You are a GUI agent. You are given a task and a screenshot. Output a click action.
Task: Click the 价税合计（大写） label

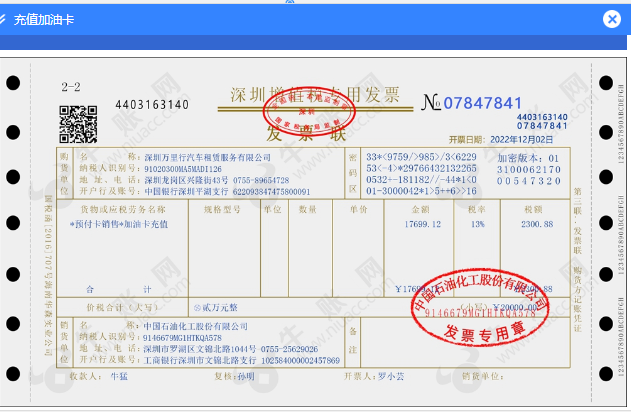(122, 308)
